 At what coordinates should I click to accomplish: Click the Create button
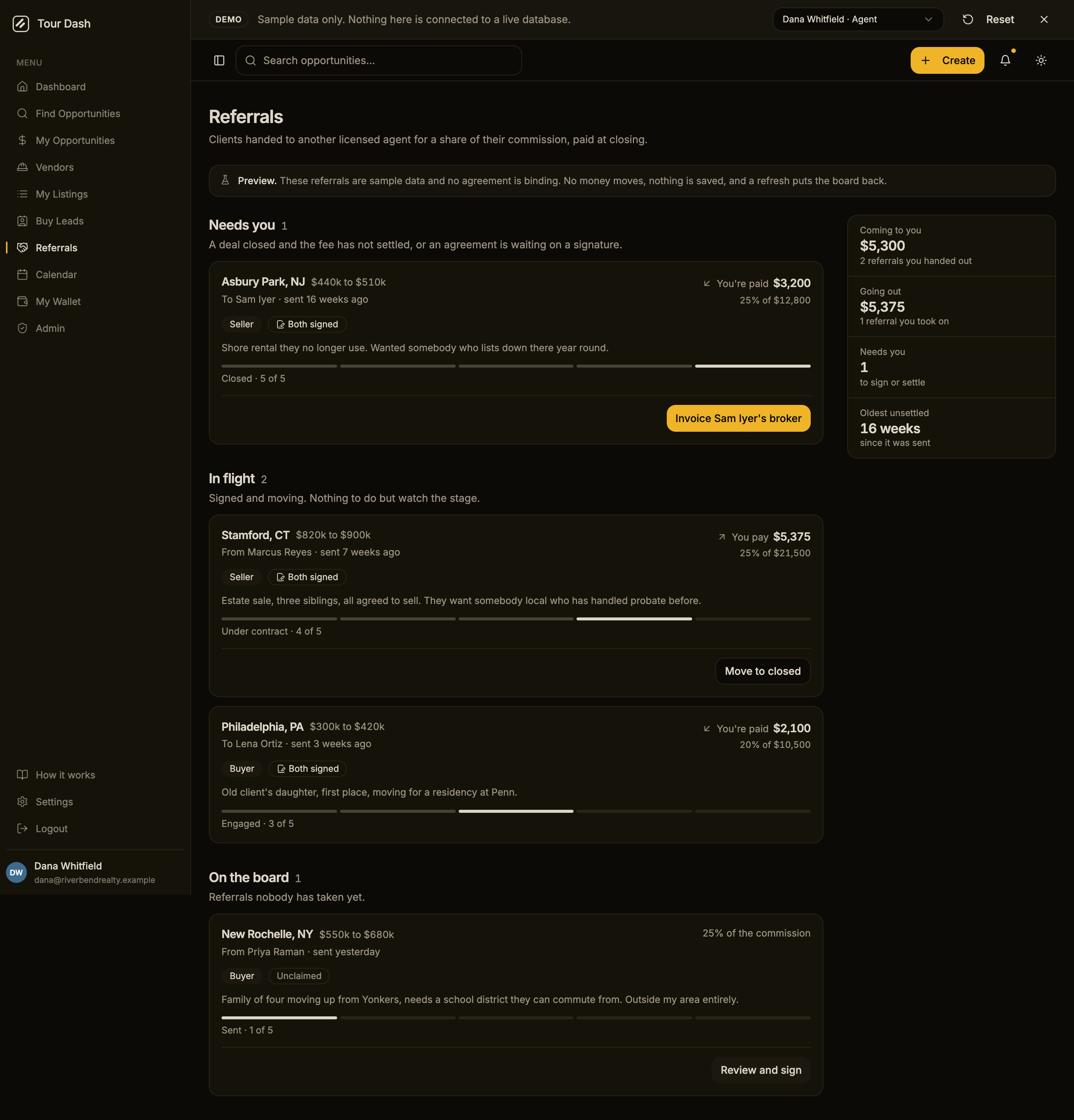[947, 60]
